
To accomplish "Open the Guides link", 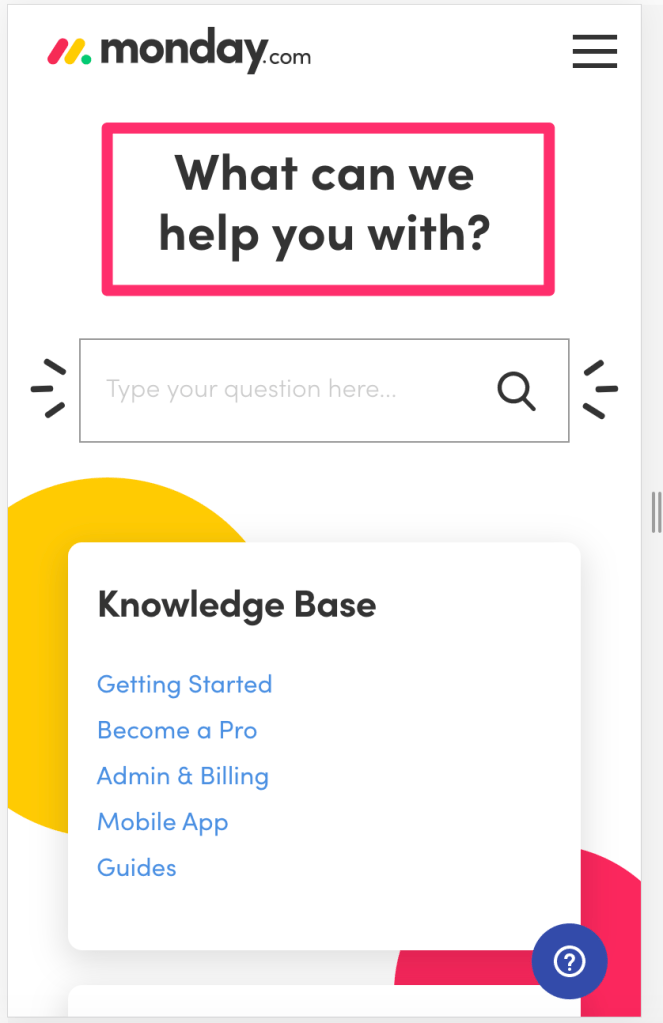I will (x=137, y=868).
